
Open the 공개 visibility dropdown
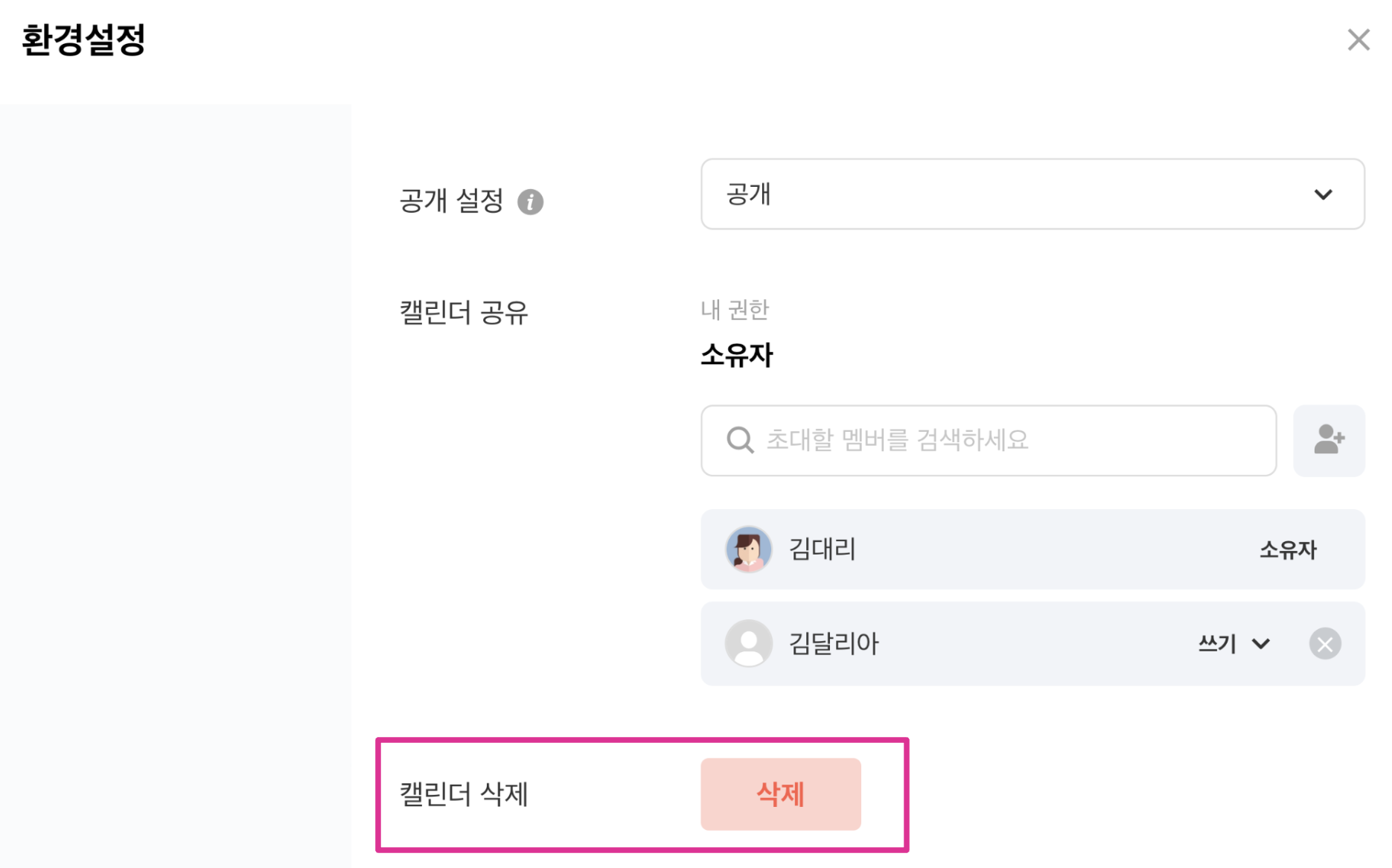pos(1031,194)
